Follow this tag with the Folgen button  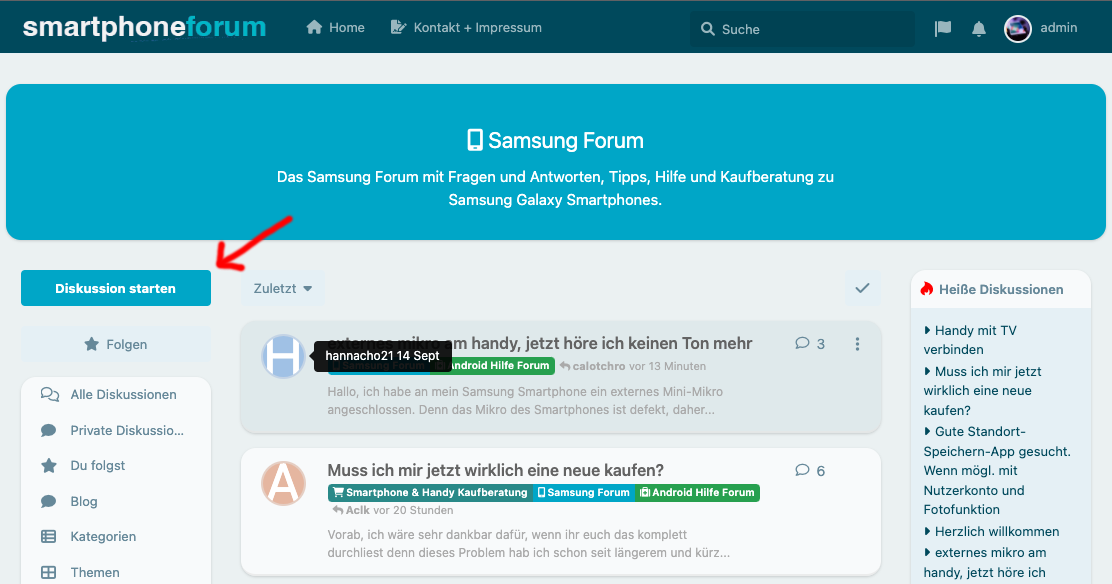pyautogui.click(x=116, y=344)
